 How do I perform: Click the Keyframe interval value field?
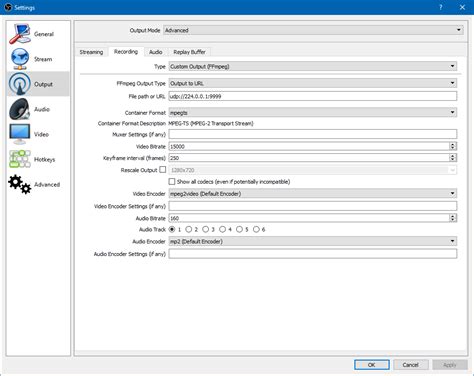[x=309, y=158]
